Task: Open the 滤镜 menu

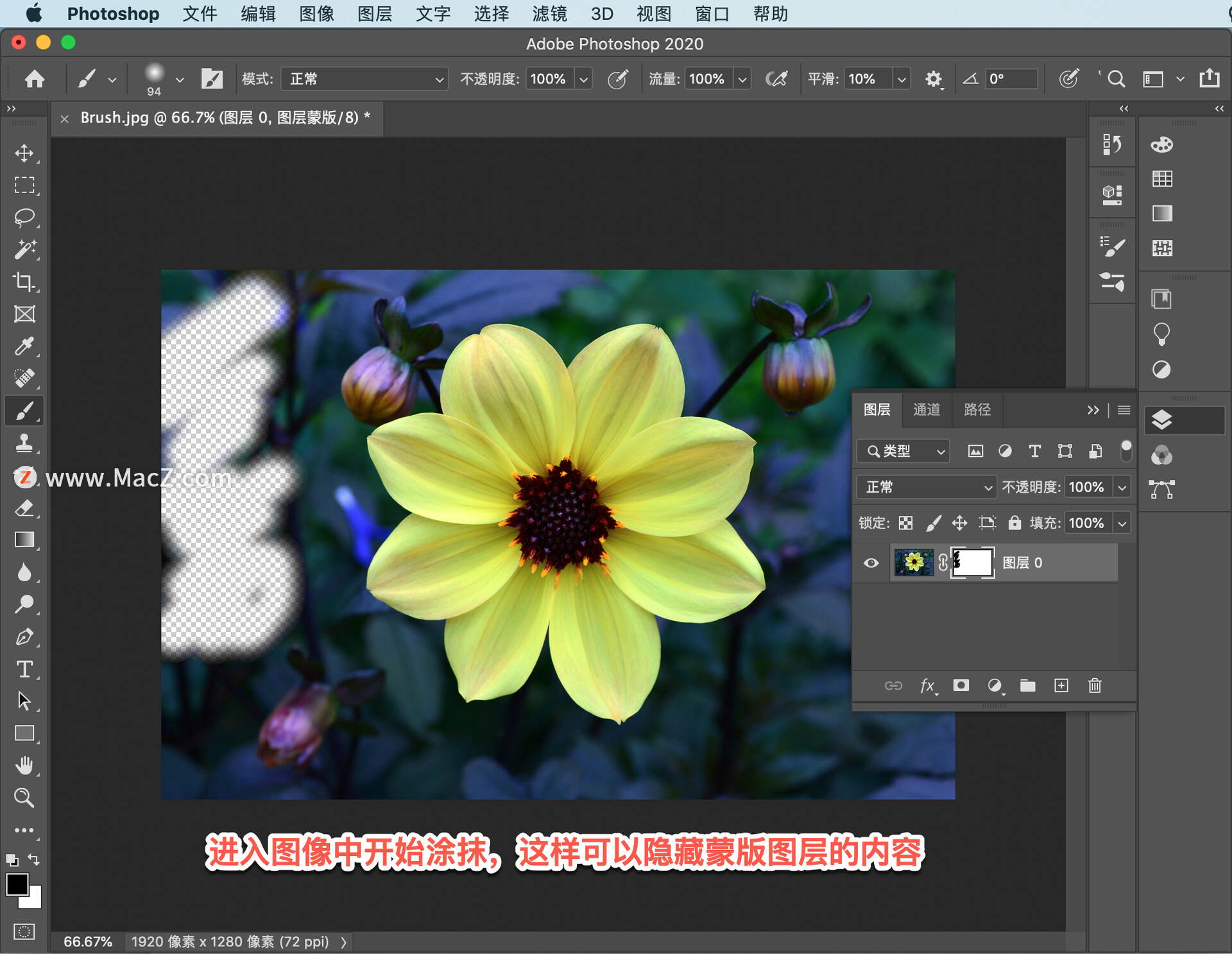Action: (x=550, y=13)
